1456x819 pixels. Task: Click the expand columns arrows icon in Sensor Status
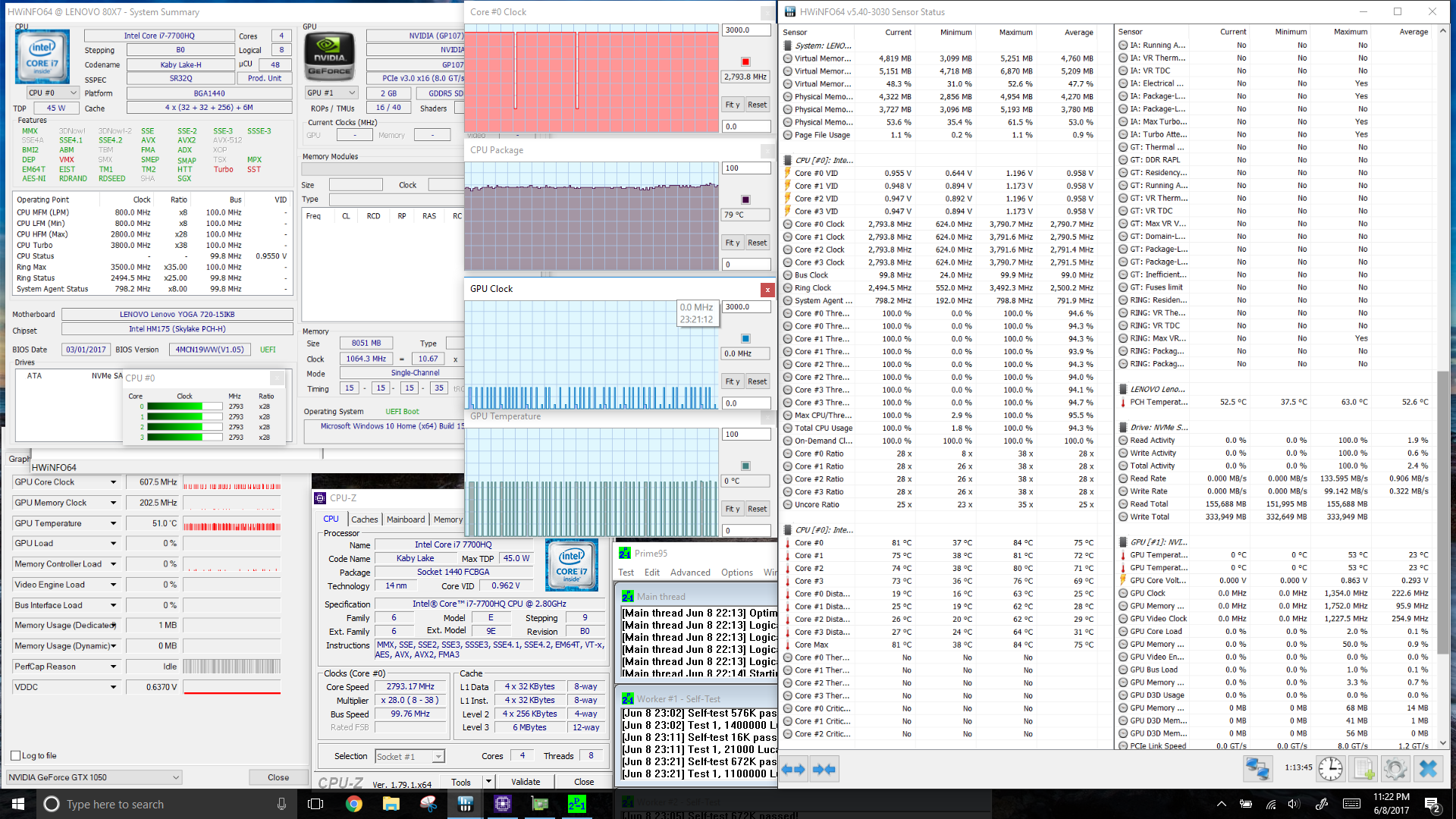[x=793, y=769]
